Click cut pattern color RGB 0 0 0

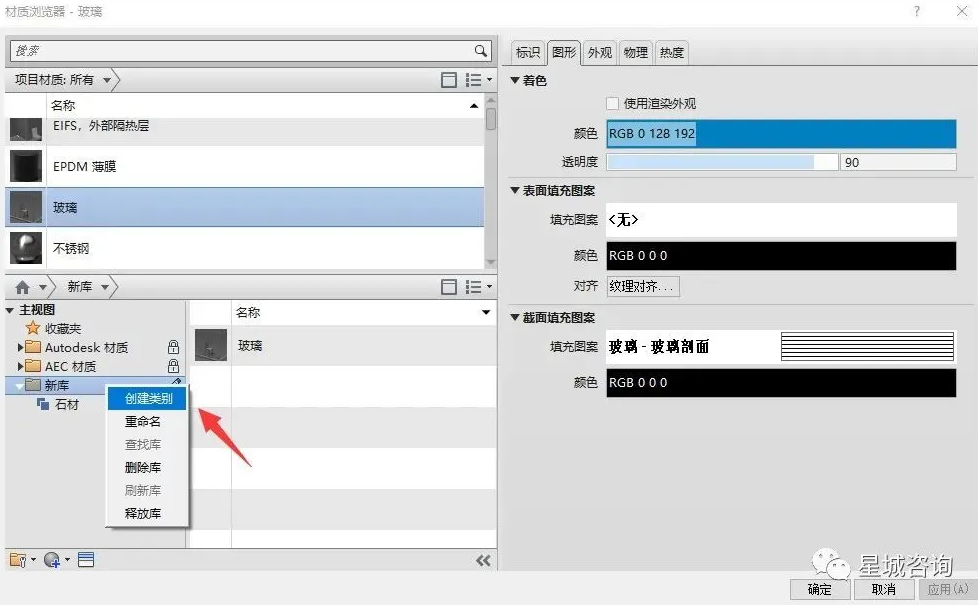[781, 382]
